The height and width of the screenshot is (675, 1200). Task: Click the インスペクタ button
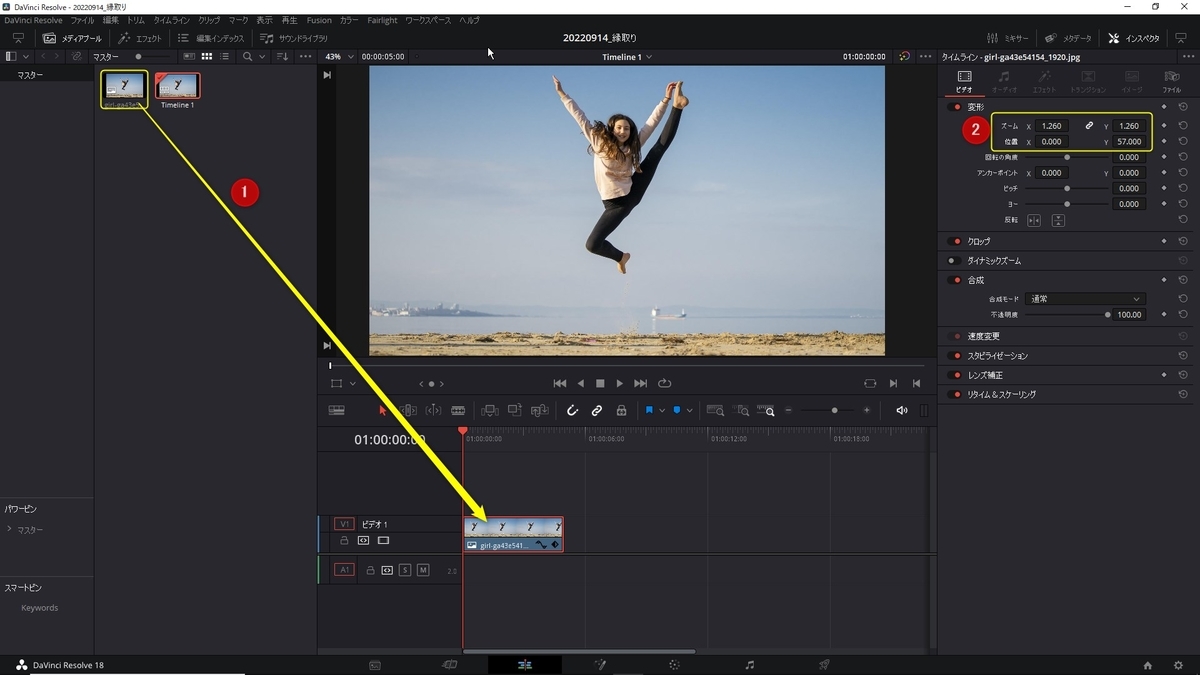click(1134, 38)
